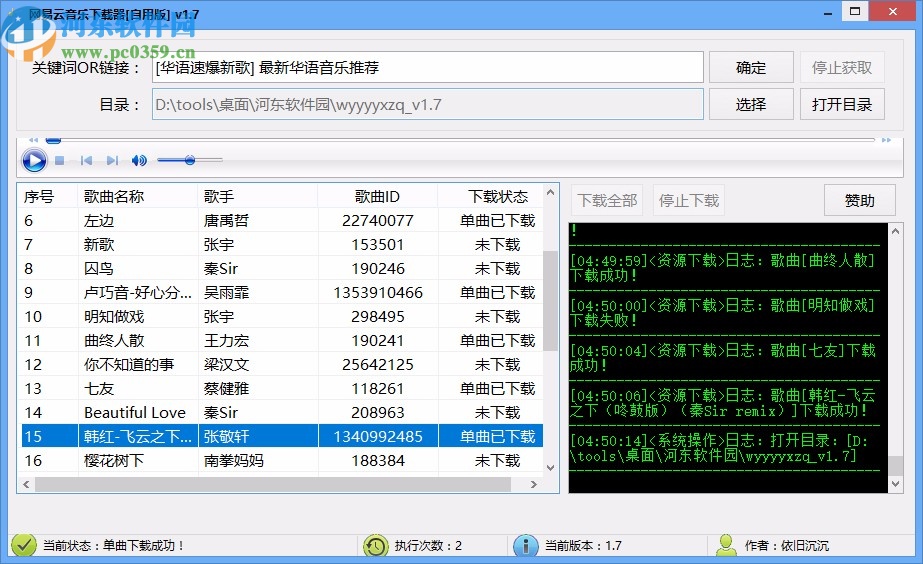
Task: Focus the keyword or link input field
Action: (x=428, y=68)
